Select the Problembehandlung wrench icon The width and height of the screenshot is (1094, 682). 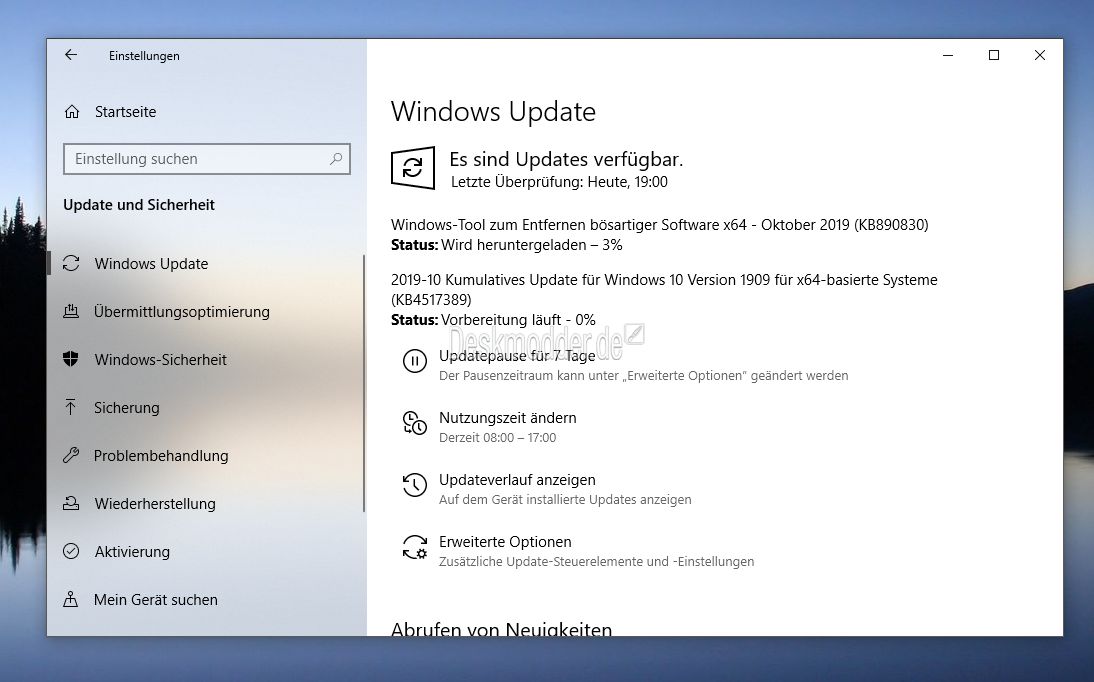pos(70,455)
